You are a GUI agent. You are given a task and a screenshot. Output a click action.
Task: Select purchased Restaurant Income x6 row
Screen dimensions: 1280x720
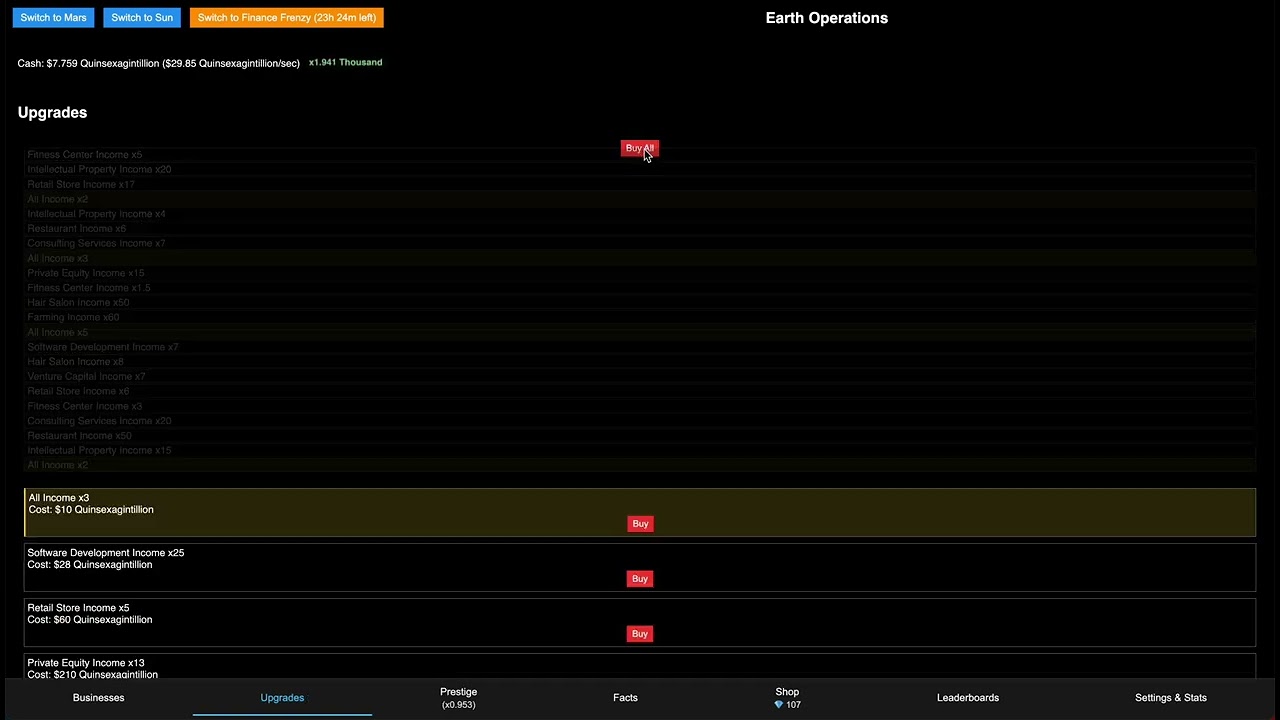(640, 229)
